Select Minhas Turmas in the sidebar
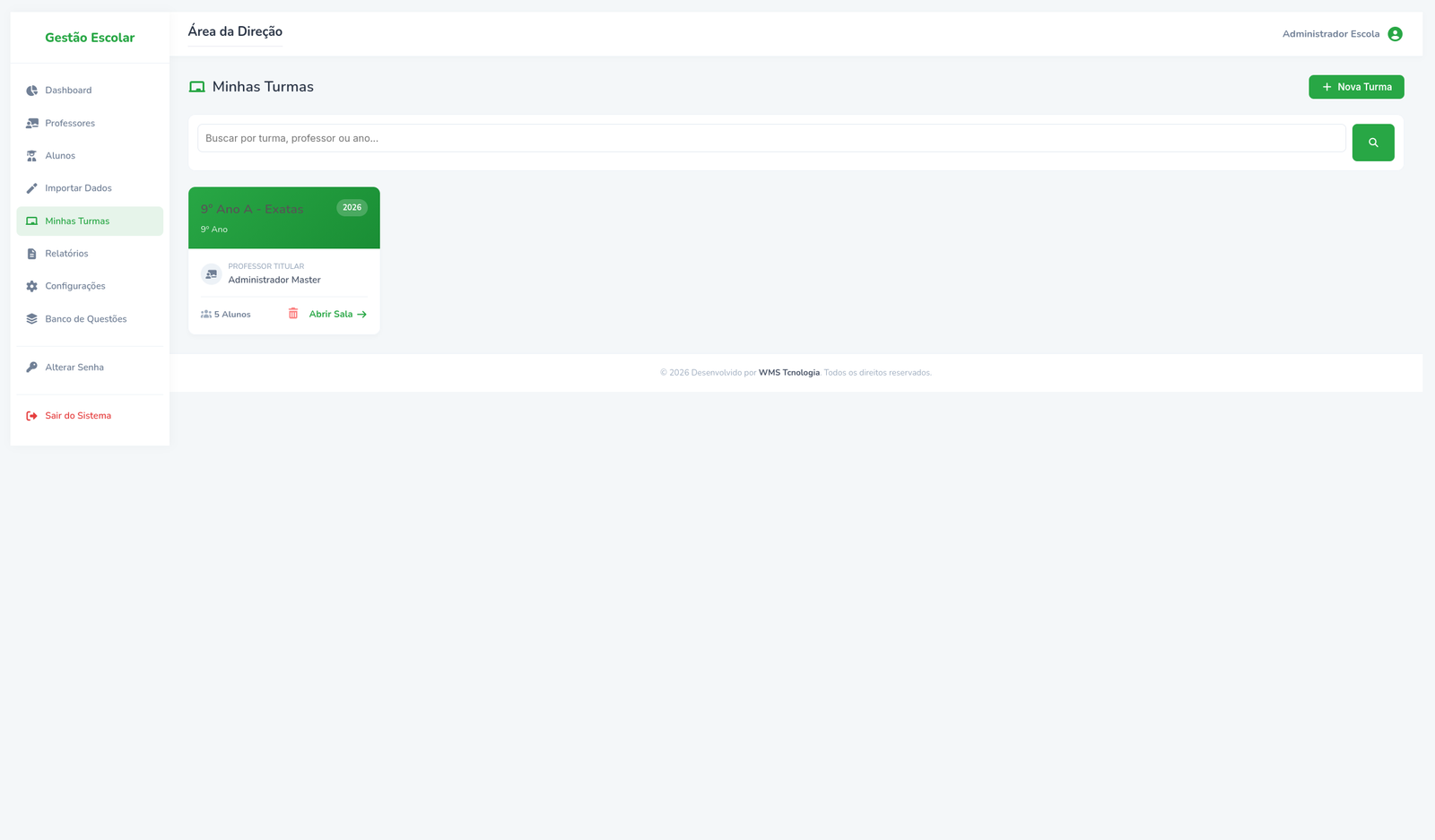Viewport: 1435px width, 840px height. click(77, 221)
